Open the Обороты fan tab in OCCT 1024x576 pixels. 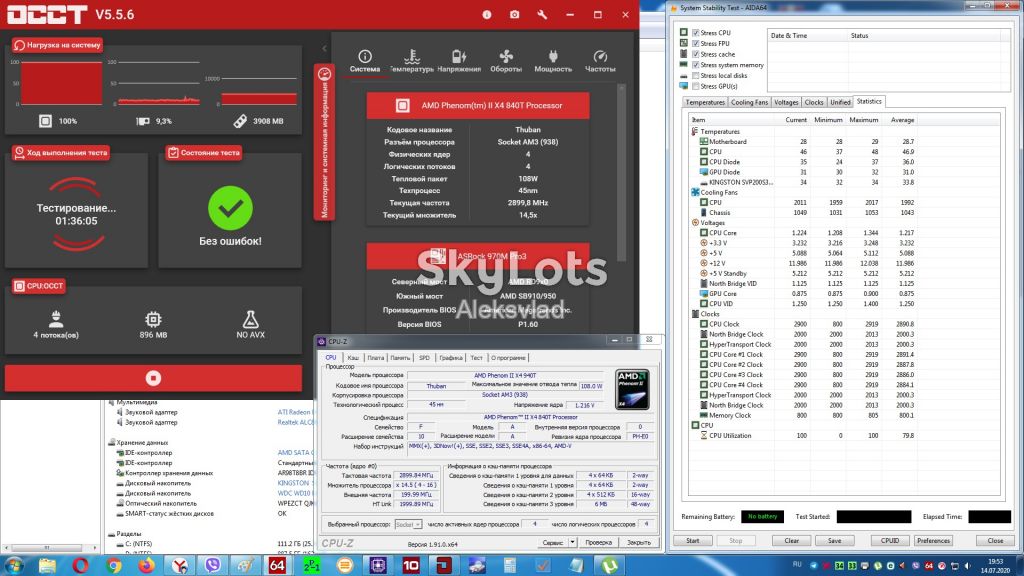pyautogui.click(x=506, y=61)
